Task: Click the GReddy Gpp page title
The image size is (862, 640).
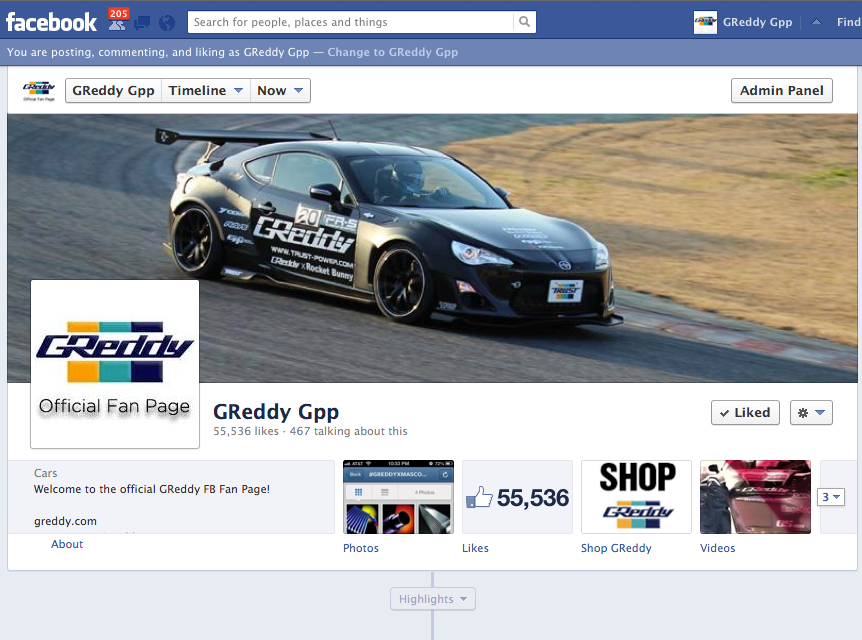Action: tap(276, 412)
